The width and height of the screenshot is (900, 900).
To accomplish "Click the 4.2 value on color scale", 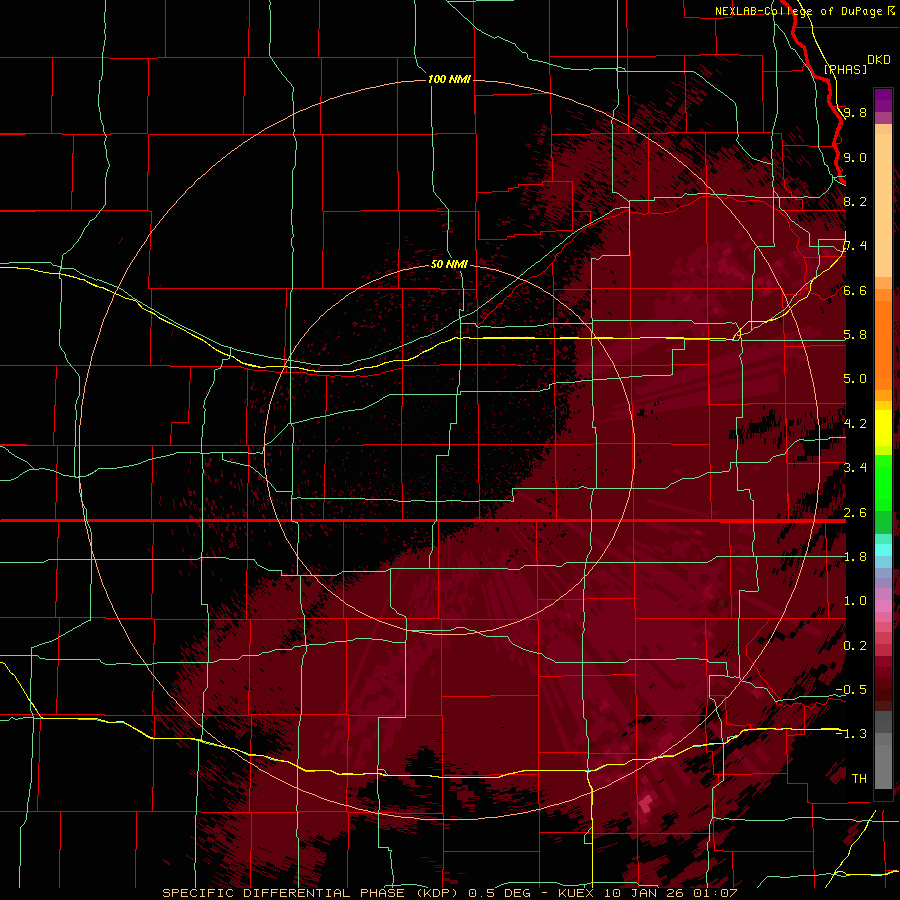I will [855, 424].
